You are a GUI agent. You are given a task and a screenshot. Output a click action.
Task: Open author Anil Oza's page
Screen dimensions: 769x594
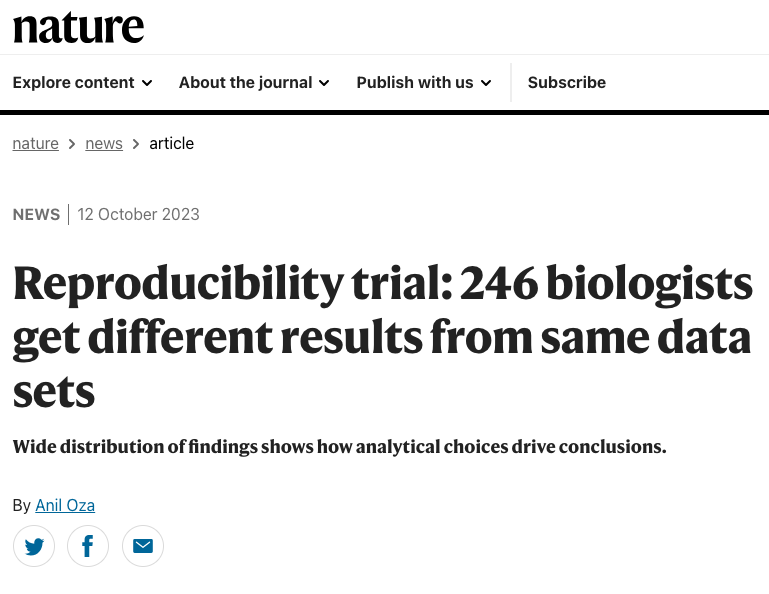pos(65,505)
